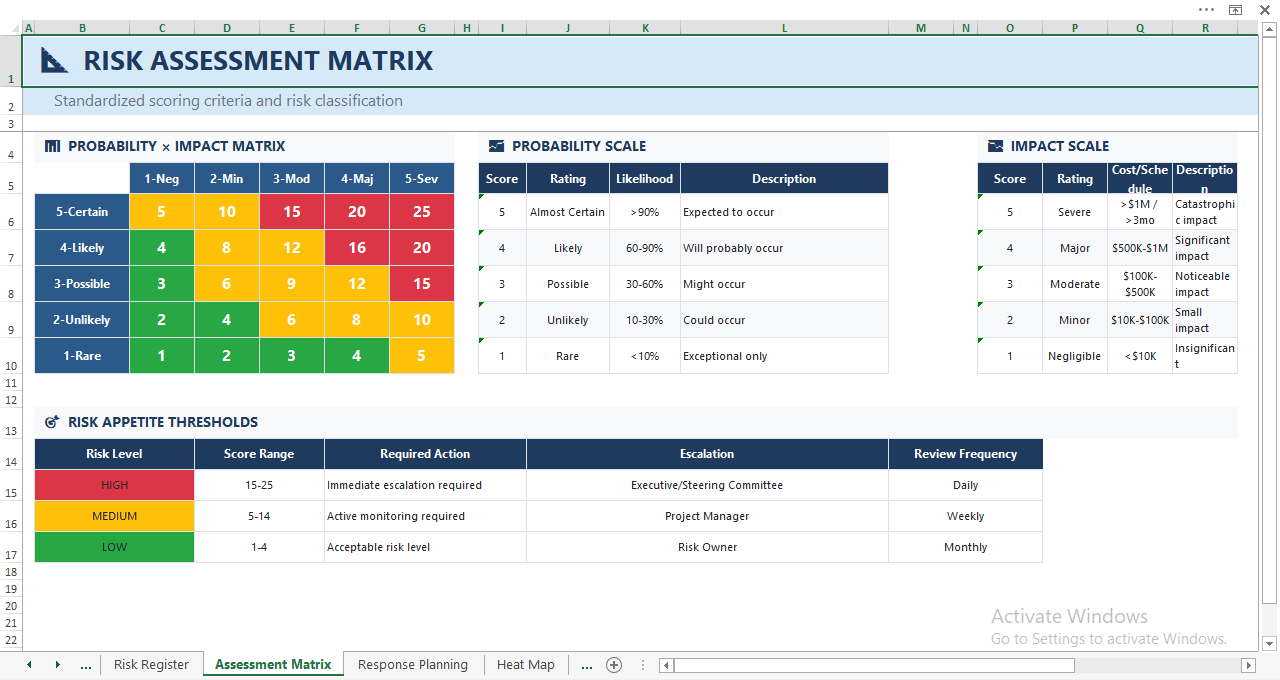
Task: Click the target icon beside Risk Appetite Thresholds
Action: coord(53,422)
